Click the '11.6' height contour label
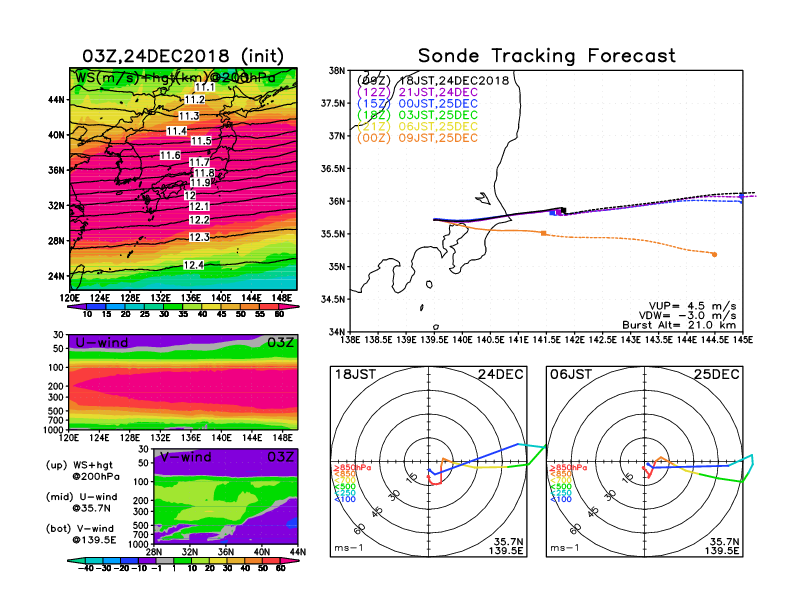This screenshot has width=792, height=612. pos(170,156)
